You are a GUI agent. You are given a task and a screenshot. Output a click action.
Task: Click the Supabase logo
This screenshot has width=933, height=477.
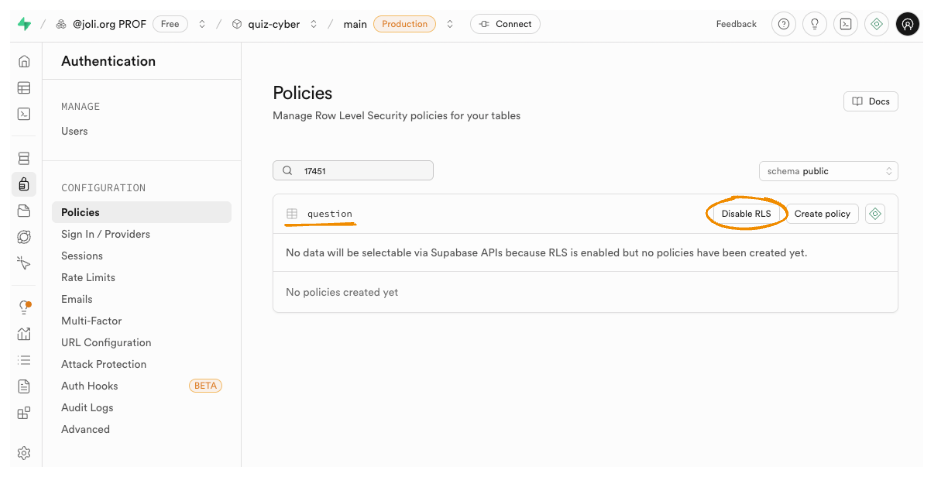[24, 24]
